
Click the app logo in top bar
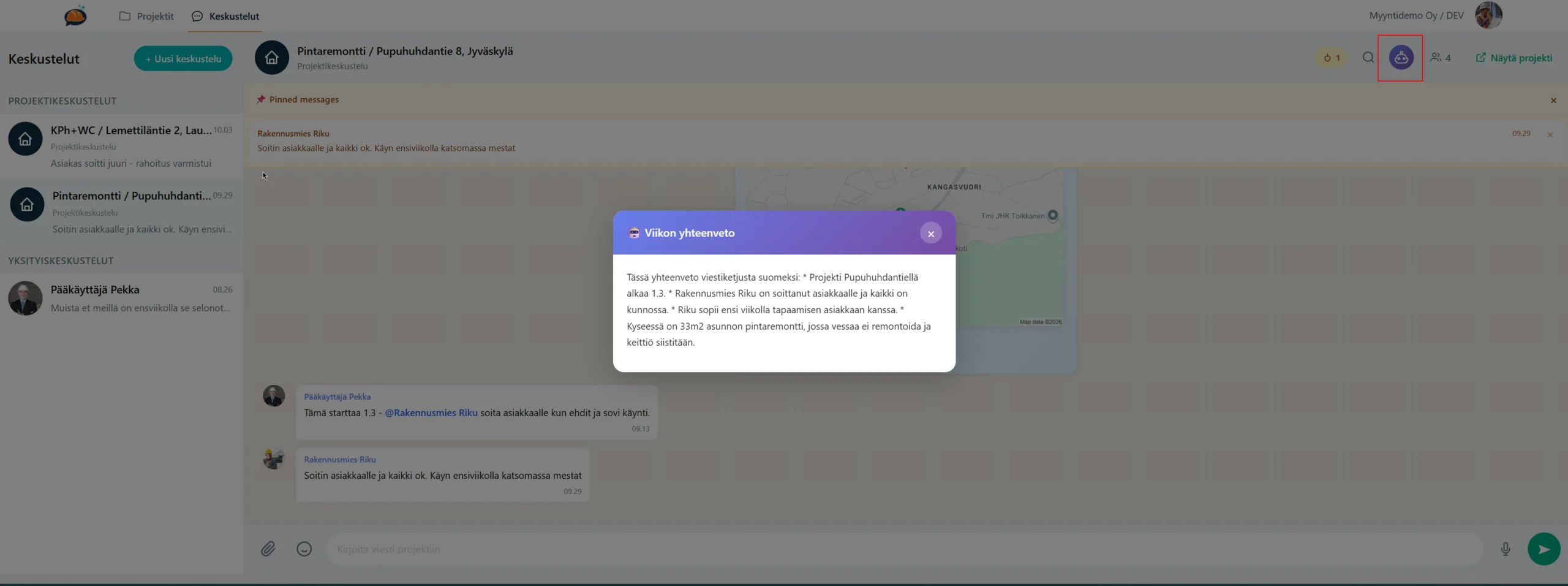click(x=75, y=16)
